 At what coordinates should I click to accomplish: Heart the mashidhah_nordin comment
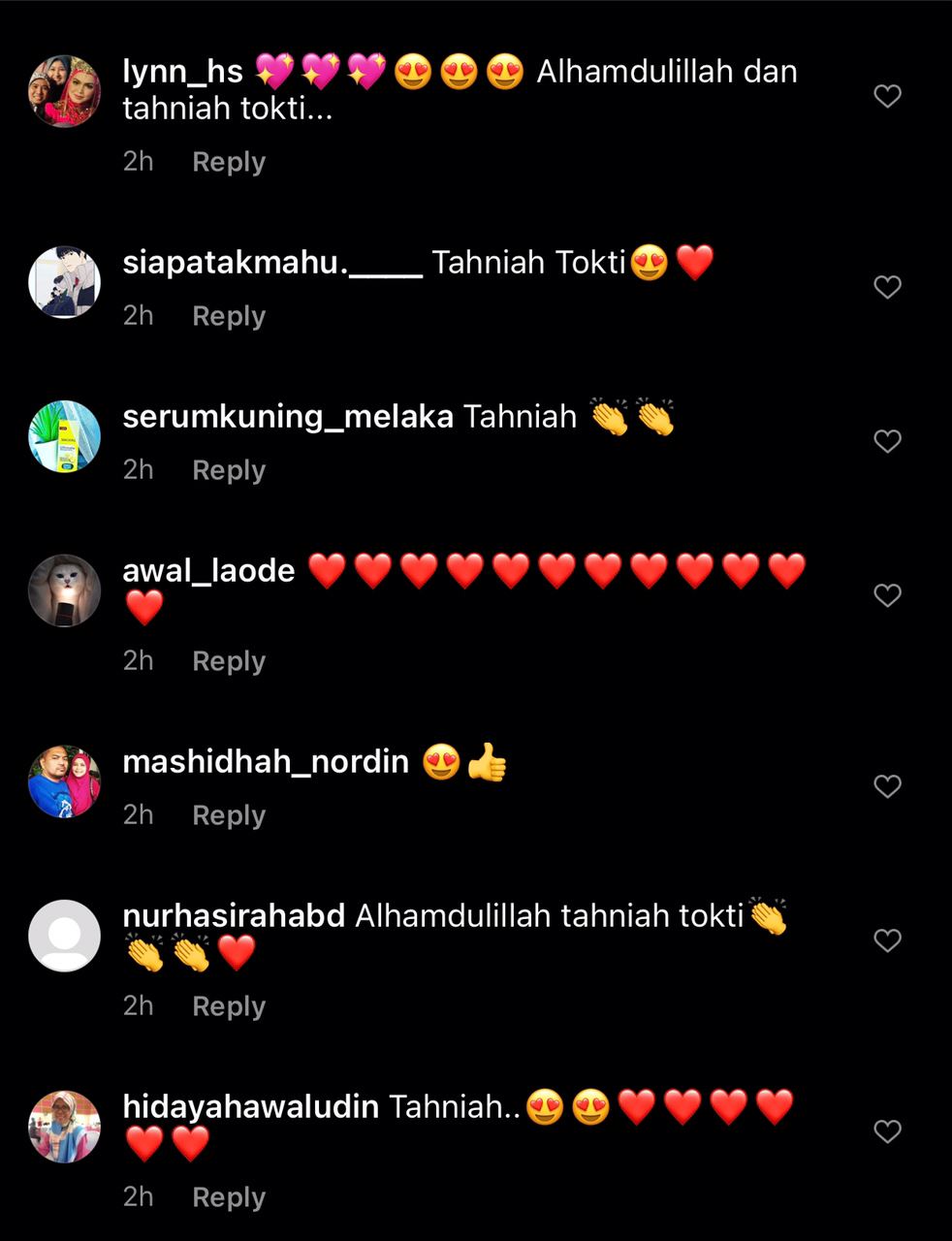click(x=887, y=786)
